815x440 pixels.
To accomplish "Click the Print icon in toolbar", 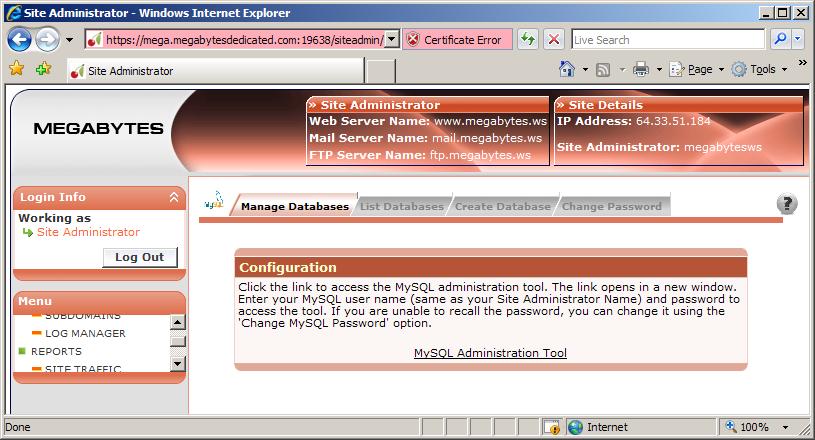I will pyautogui.click(x=640, y=69).
